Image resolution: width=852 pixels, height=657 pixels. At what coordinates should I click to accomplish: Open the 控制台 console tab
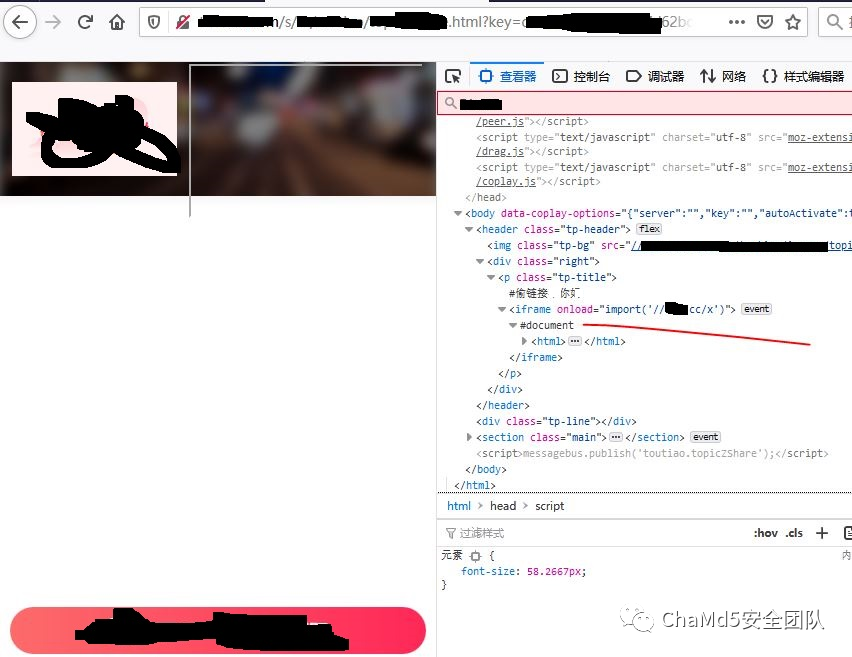click(x=581, y=77)
